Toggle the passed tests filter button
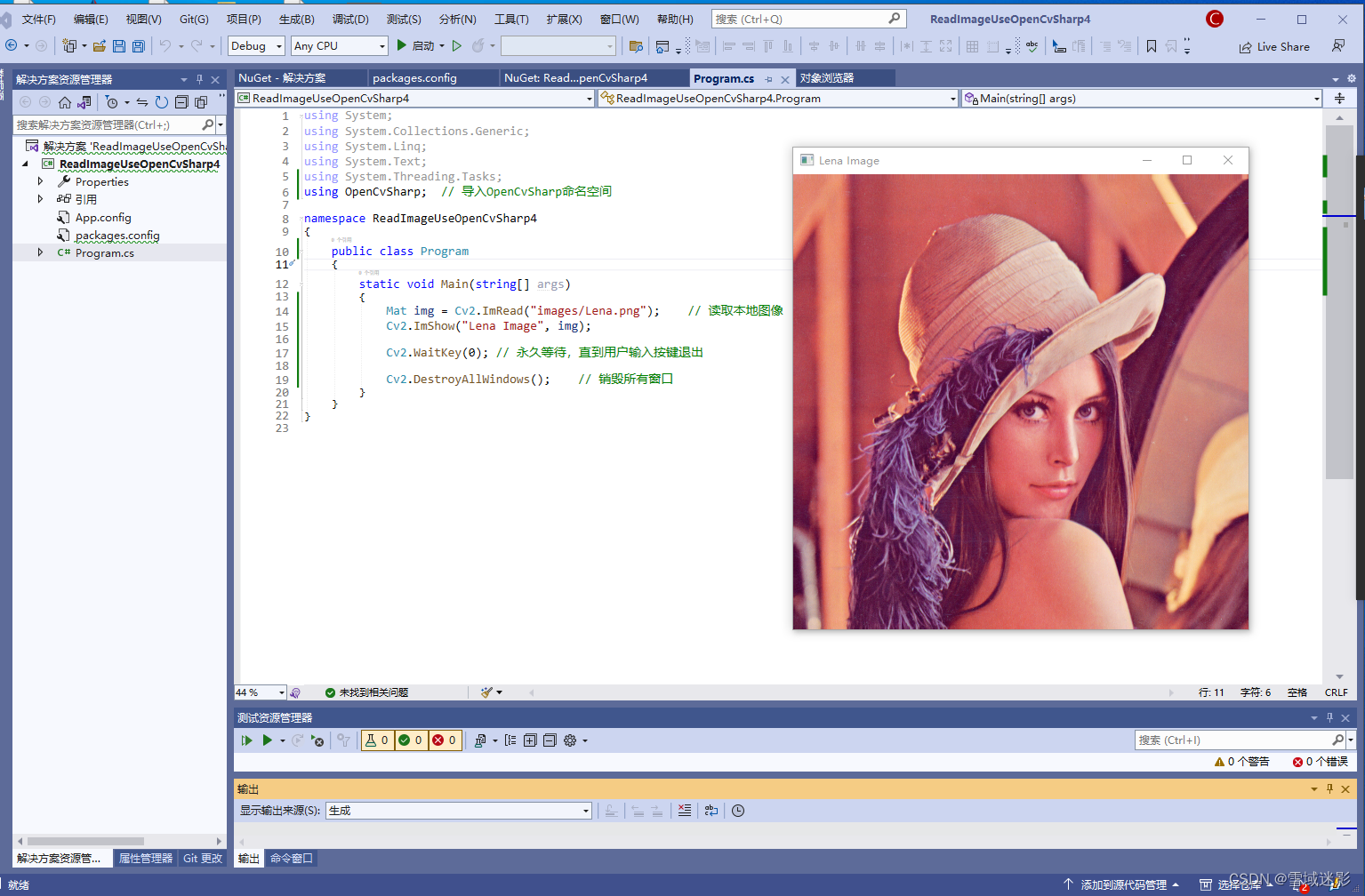The height and width of the screenshot is (896, 1365). (x=411, y=740)
